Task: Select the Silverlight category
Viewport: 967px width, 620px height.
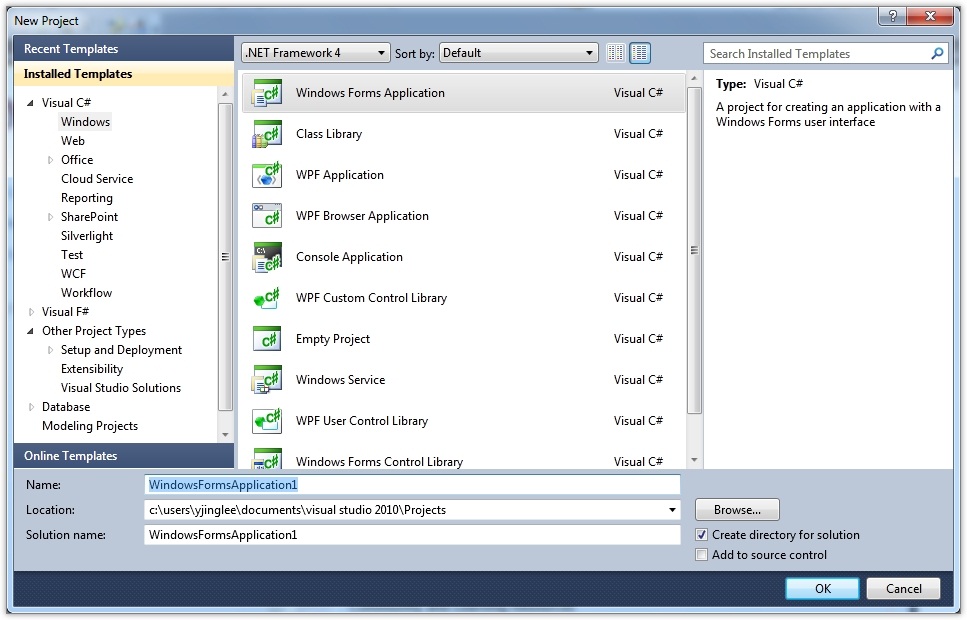Action: click(87, 236)
